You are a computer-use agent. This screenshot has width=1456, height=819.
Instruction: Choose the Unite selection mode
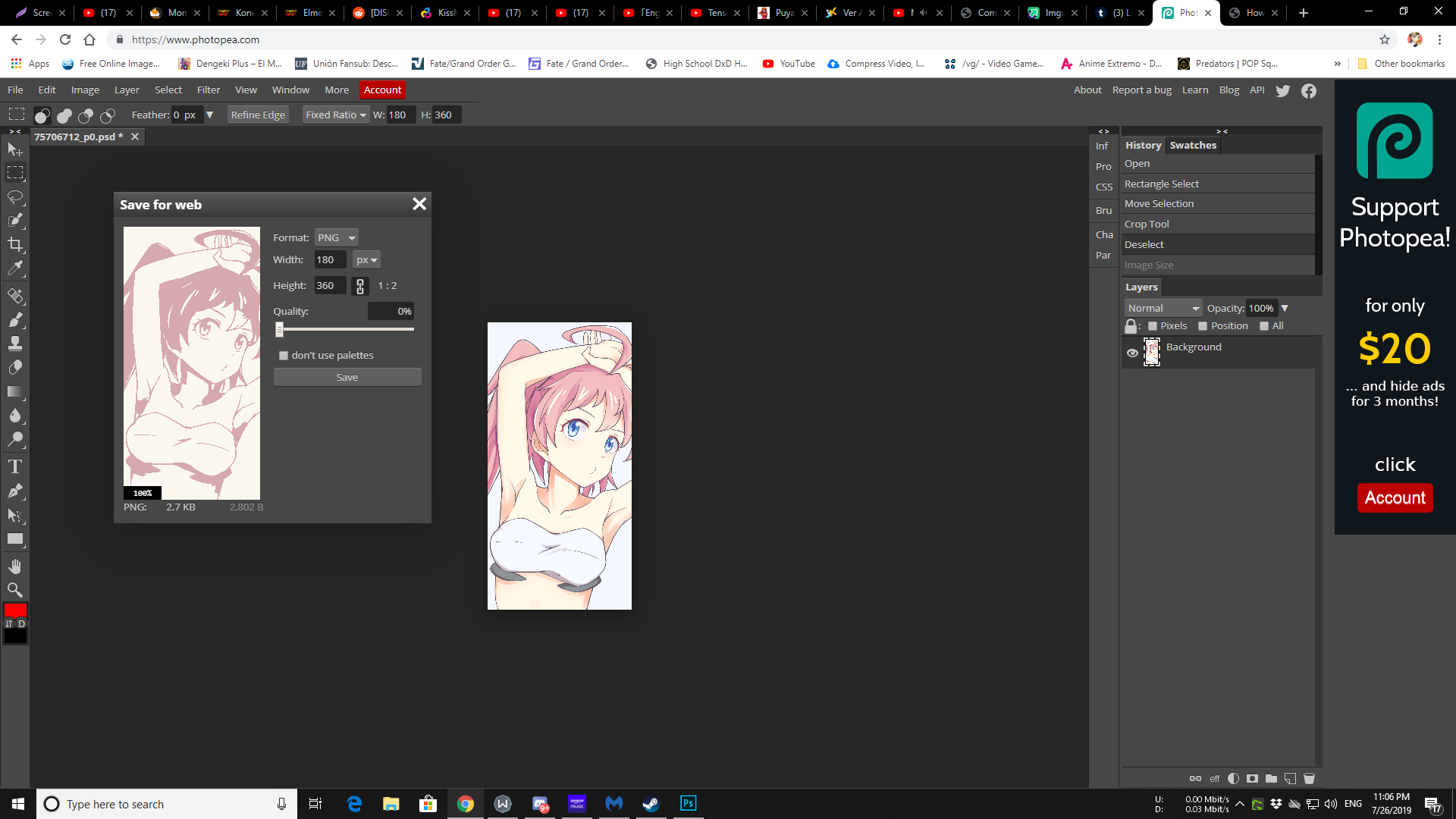point(64,115)
